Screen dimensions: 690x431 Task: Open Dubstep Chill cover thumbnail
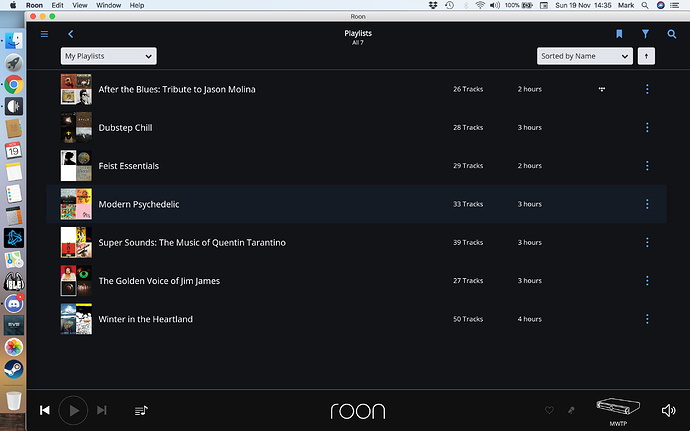tap(76, 127)
